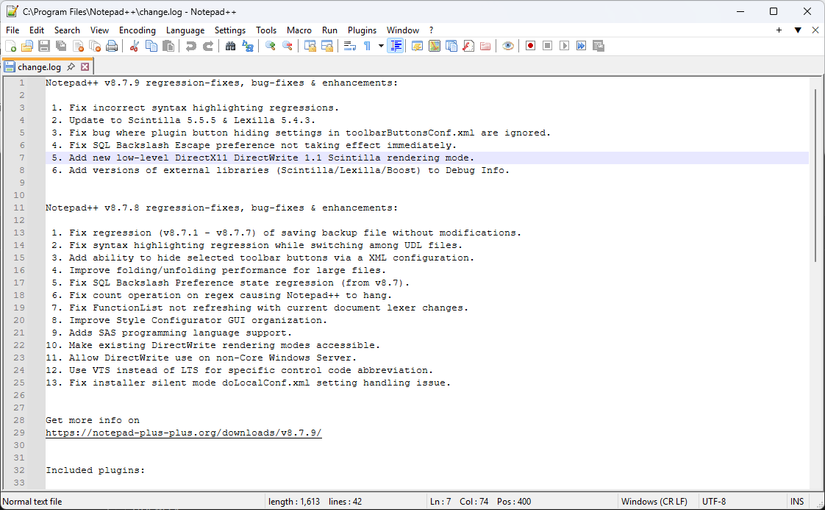
Task: Create a new file with toolbar icon
Action: click(x=11, y=46)
